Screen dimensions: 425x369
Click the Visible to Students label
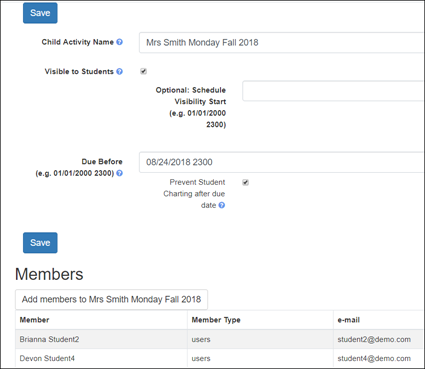click(79, 71)
